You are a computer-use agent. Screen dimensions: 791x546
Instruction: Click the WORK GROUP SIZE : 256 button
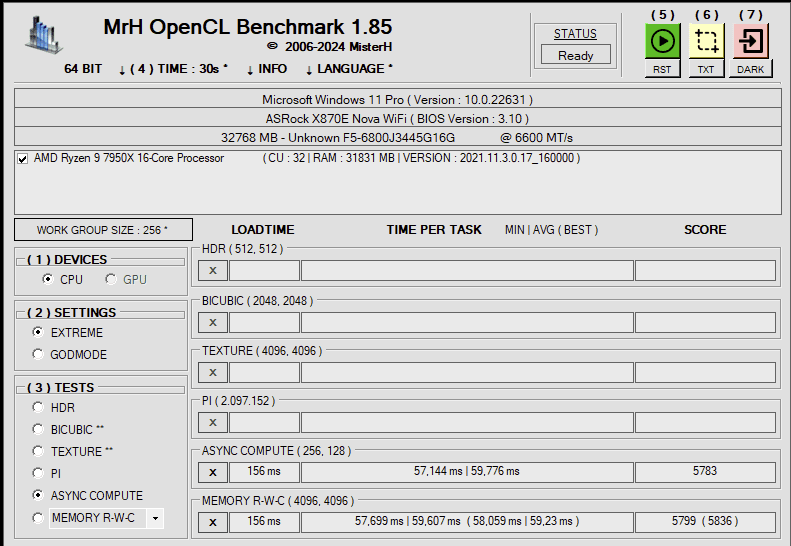(x=103, y=230)
